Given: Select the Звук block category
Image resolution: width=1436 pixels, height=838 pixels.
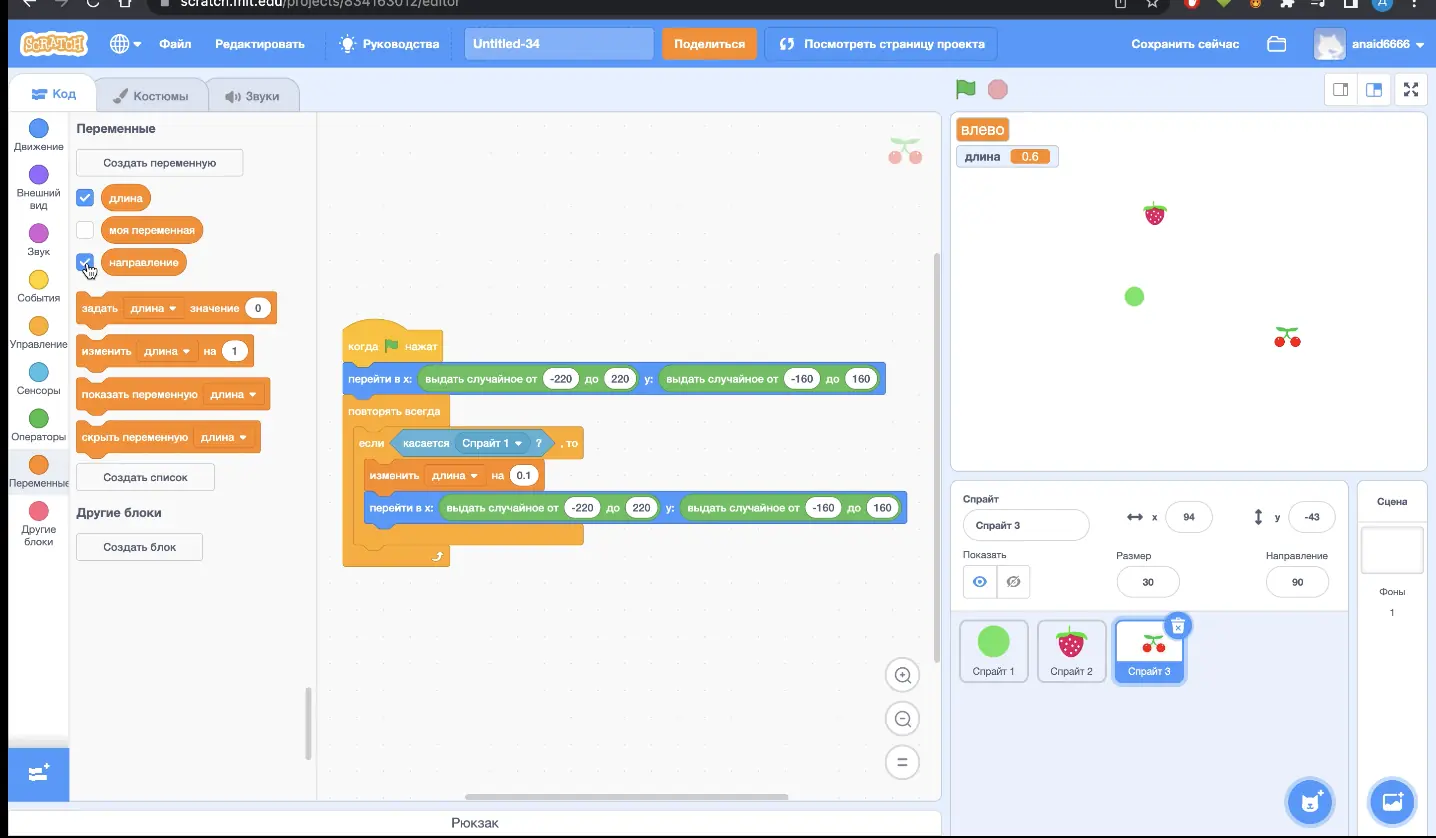Looking at the screenshot, I should [39, 240].
